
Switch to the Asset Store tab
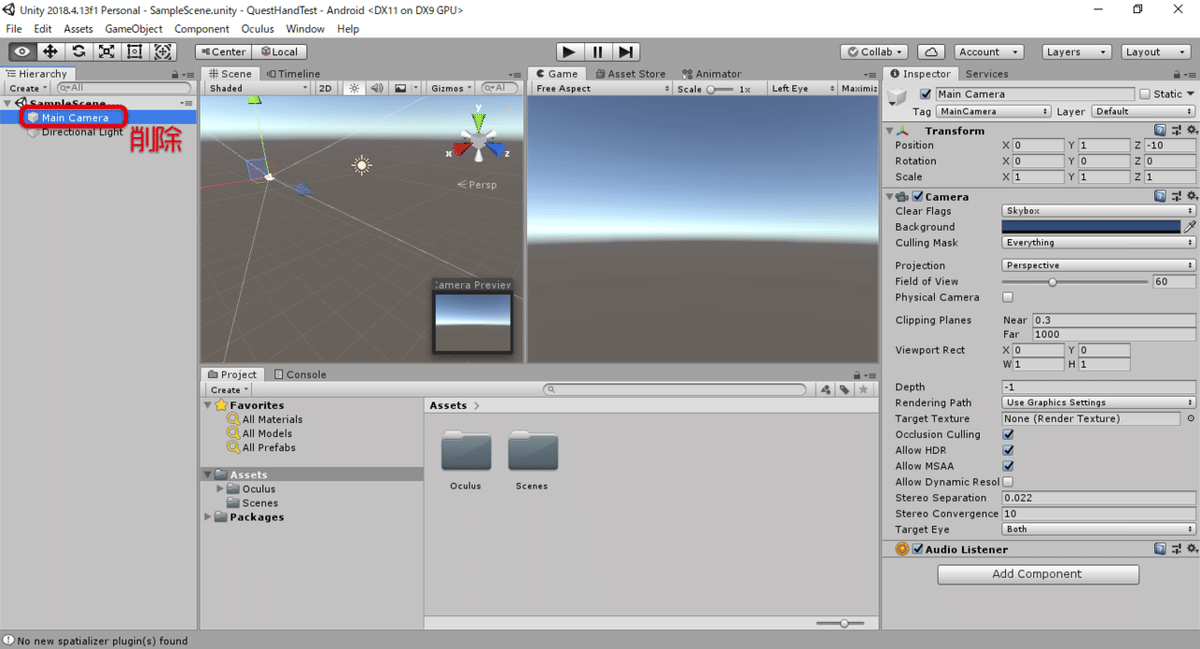[630, 74]
